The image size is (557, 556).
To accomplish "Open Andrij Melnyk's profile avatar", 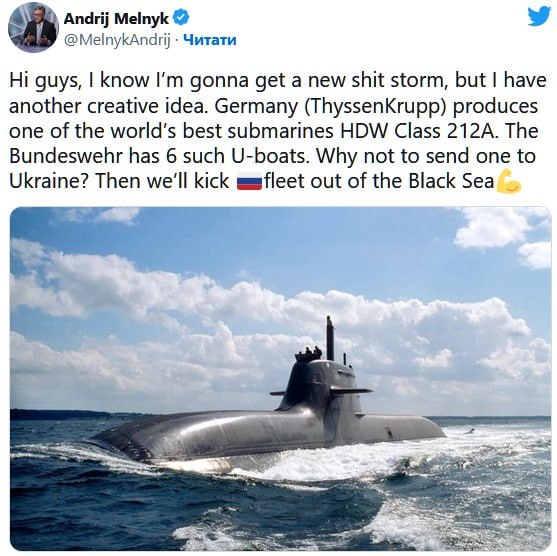I will [33, 27].
